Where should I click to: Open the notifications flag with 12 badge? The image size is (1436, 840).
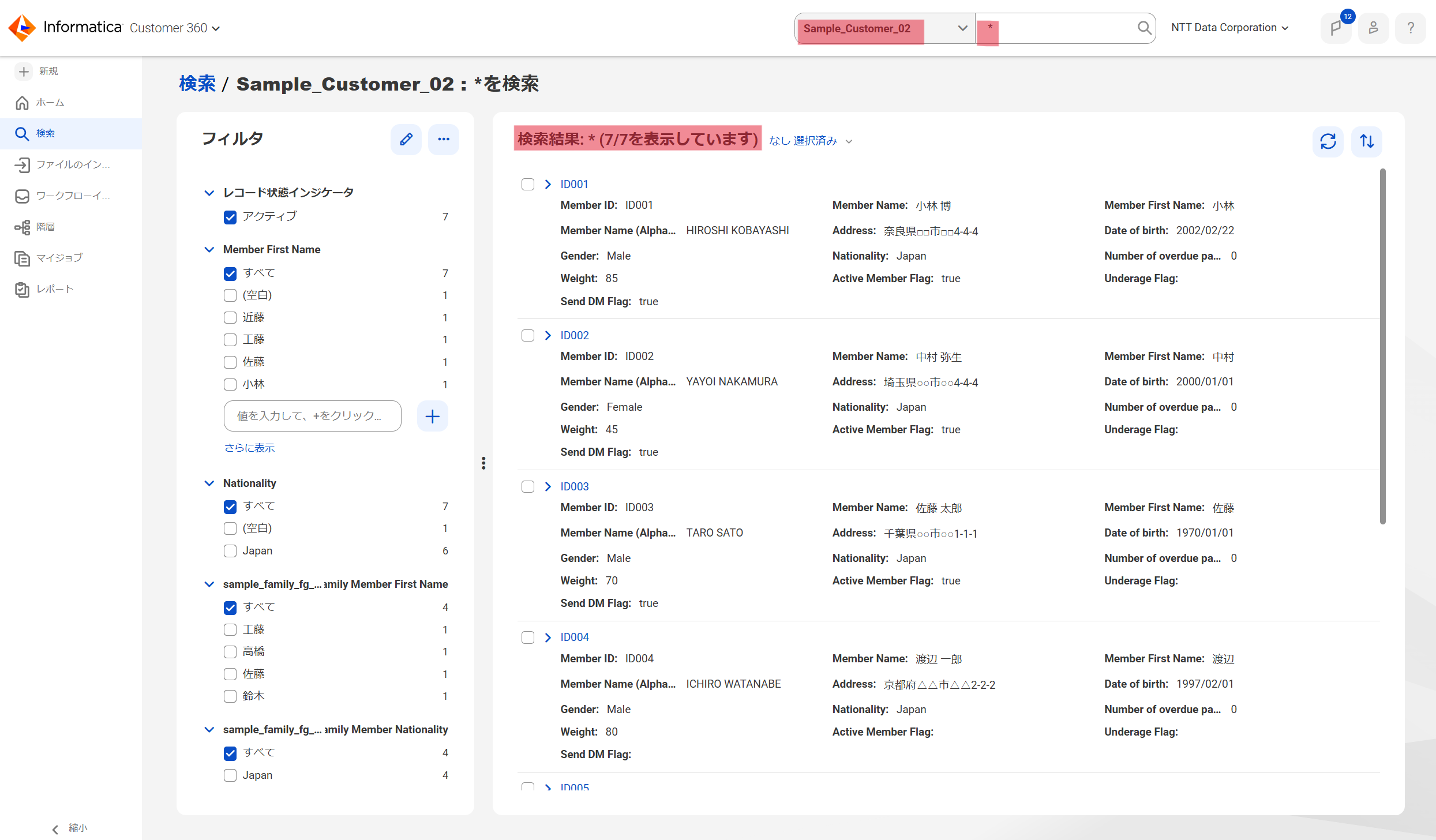click(x=1337, y=27)
